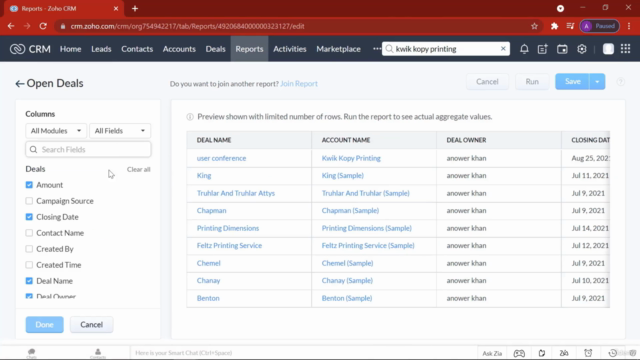Screen dimensions: 640x360
Task: Click the help question mark icon
Action: 620,82
